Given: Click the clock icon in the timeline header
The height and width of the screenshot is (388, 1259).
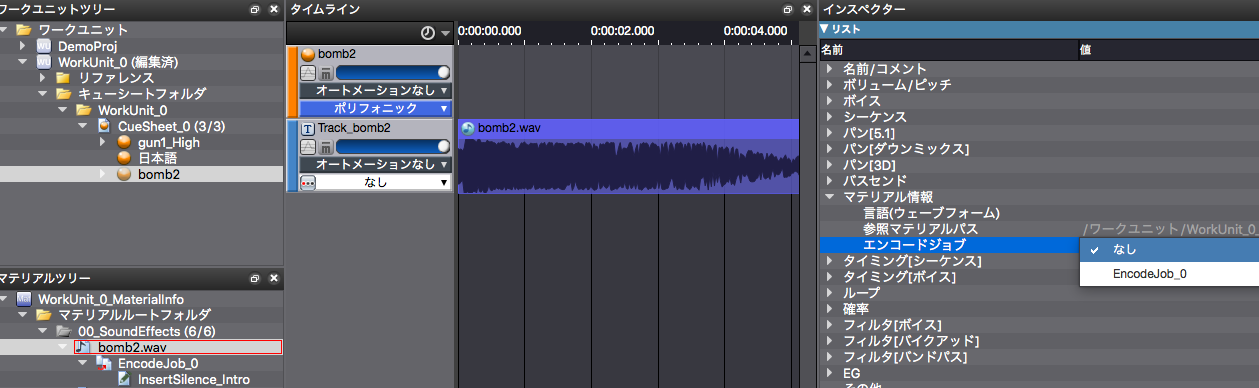Looking at the screenshot, I should (x=428, y=33).
